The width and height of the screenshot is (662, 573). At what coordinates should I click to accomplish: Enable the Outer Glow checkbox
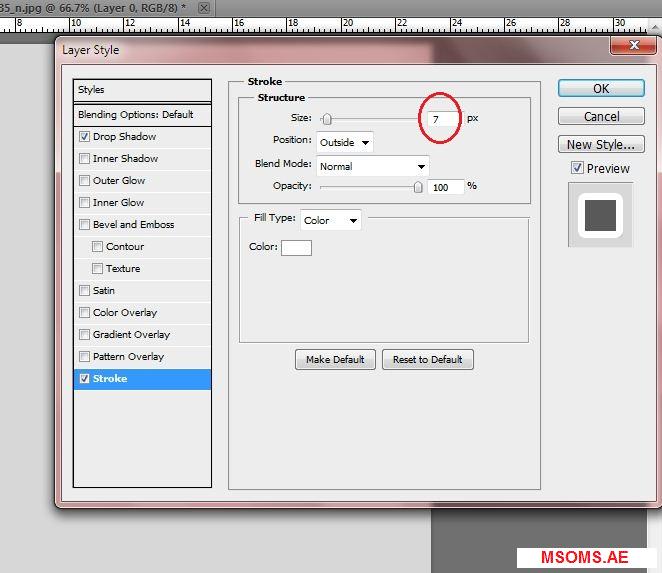click(x=85, y=181)
